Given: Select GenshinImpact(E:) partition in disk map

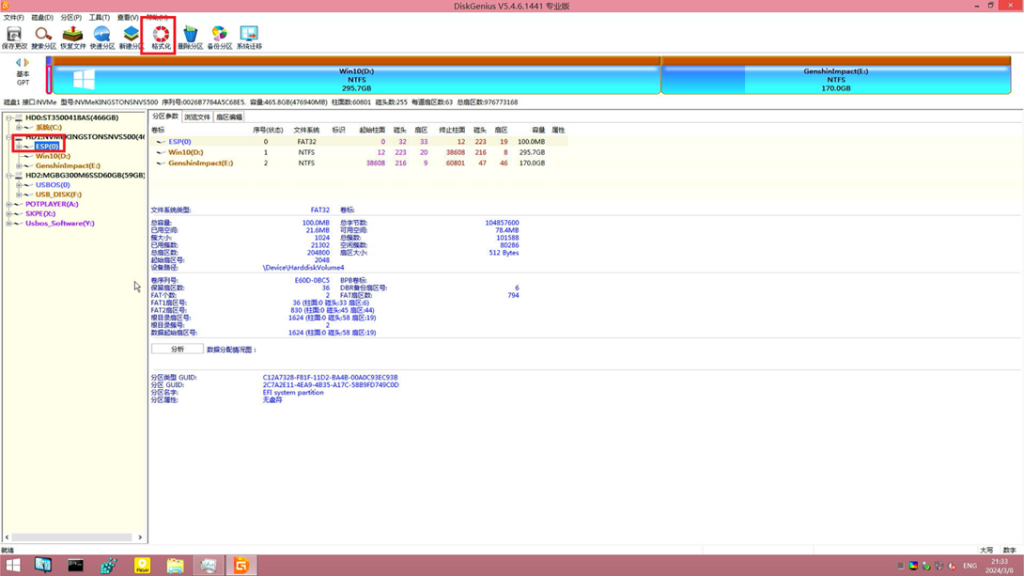Looking at the screenshot, I should [x=835, y=79].
